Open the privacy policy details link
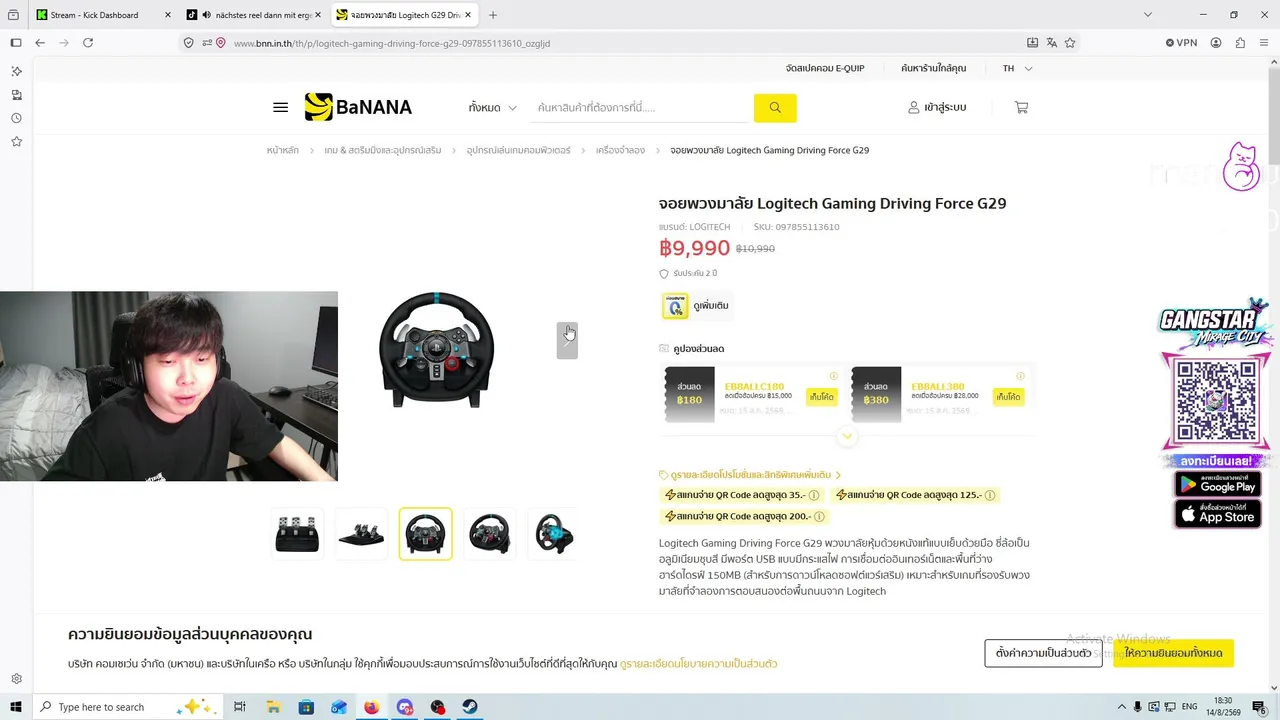 click(x=698, y=664)
